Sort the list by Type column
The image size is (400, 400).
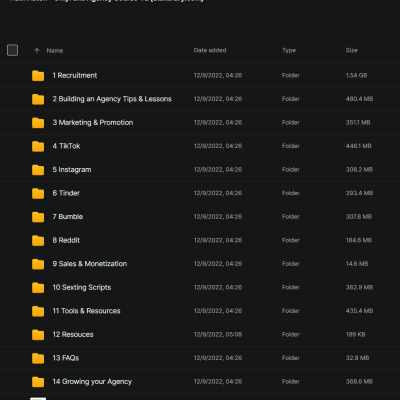289,50
